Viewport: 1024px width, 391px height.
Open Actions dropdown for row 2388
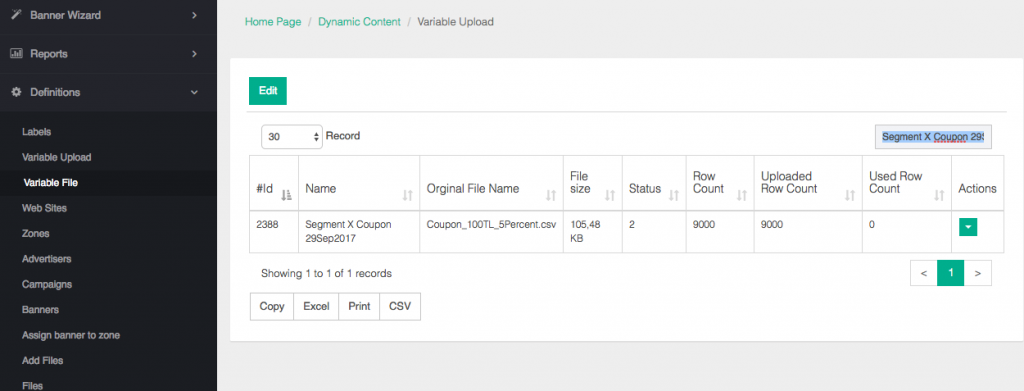tap(968, 227)
